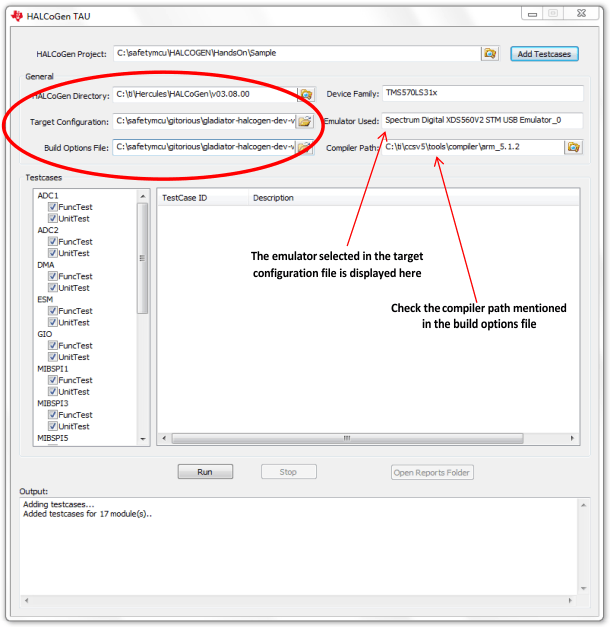Screen dimensions: 610x627
Task: Uncheck UnitTest under MIBSPI1
Action: click(52, 391)
